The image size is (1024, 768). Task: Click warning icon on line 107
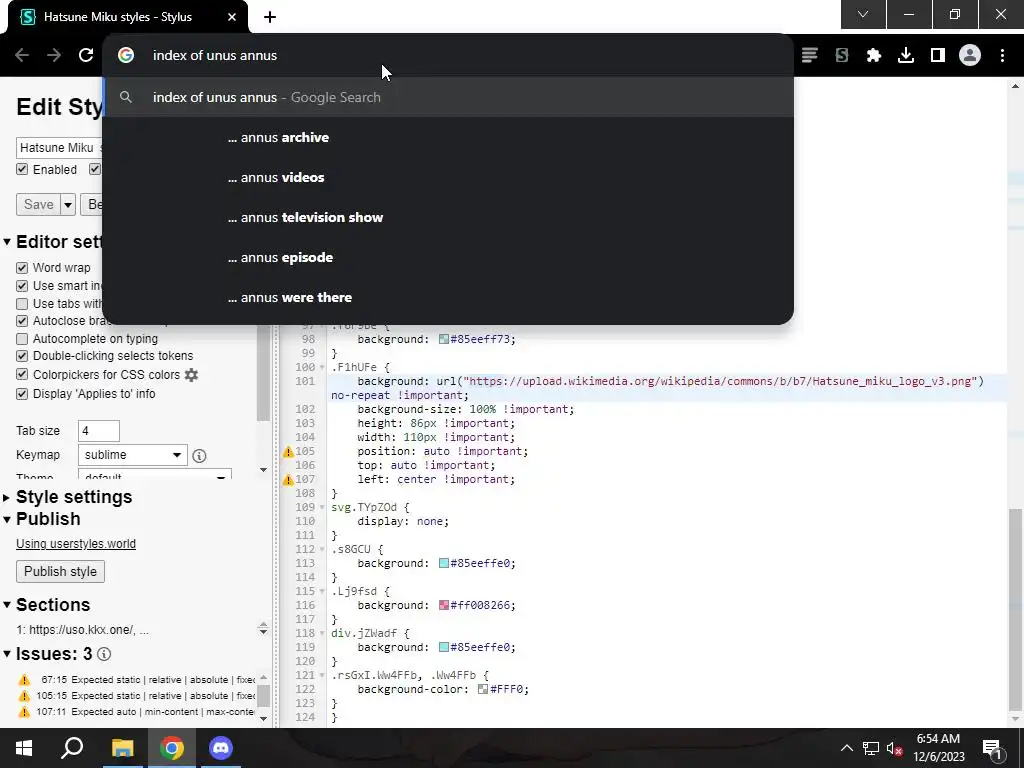tap(288, 479)
